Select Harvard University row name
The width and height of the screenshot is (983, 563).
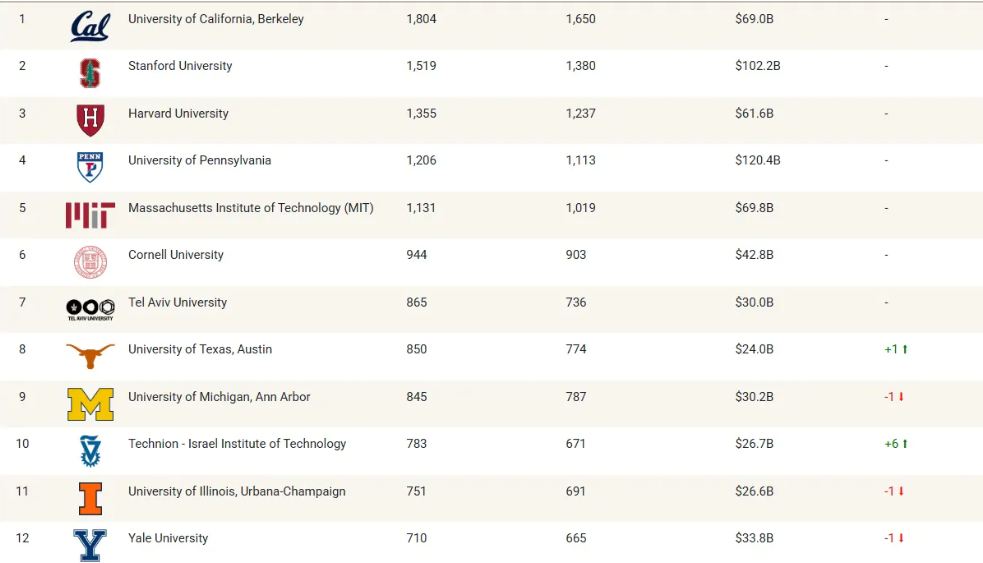click(178, 113)
